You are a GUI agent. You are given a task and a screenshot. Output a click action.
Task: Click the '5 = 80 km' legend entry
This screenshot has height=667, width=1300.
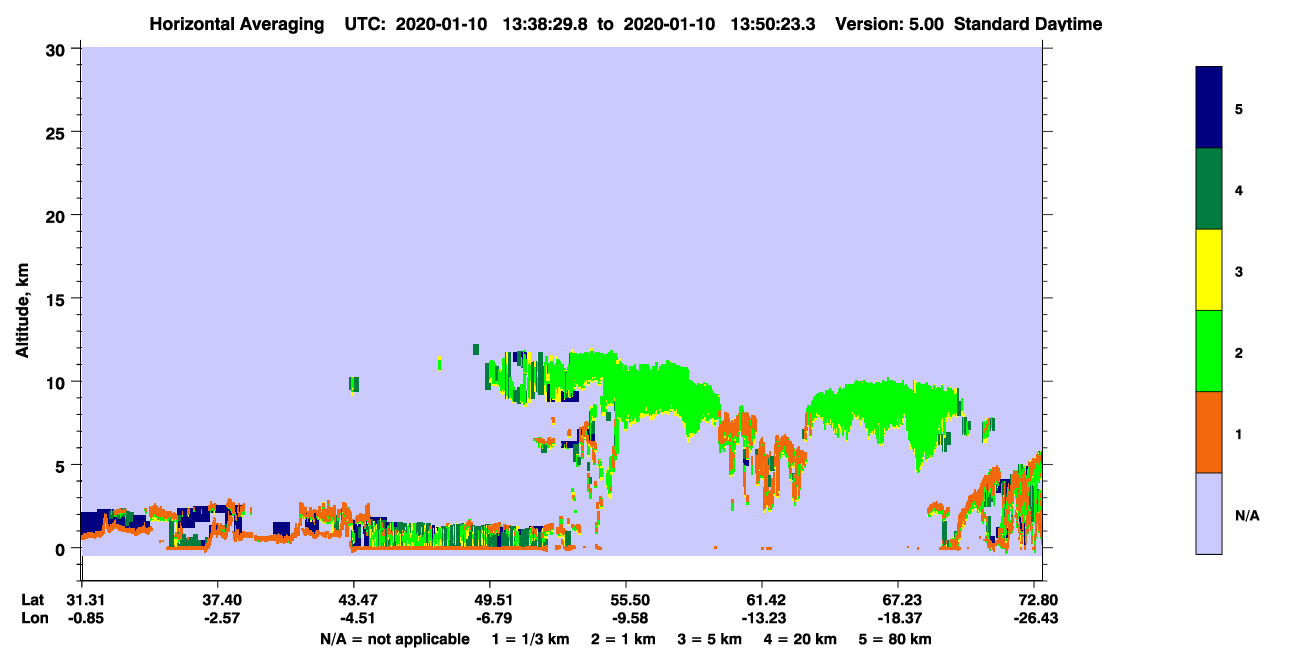pyautogui.click(x=897, y=639)
